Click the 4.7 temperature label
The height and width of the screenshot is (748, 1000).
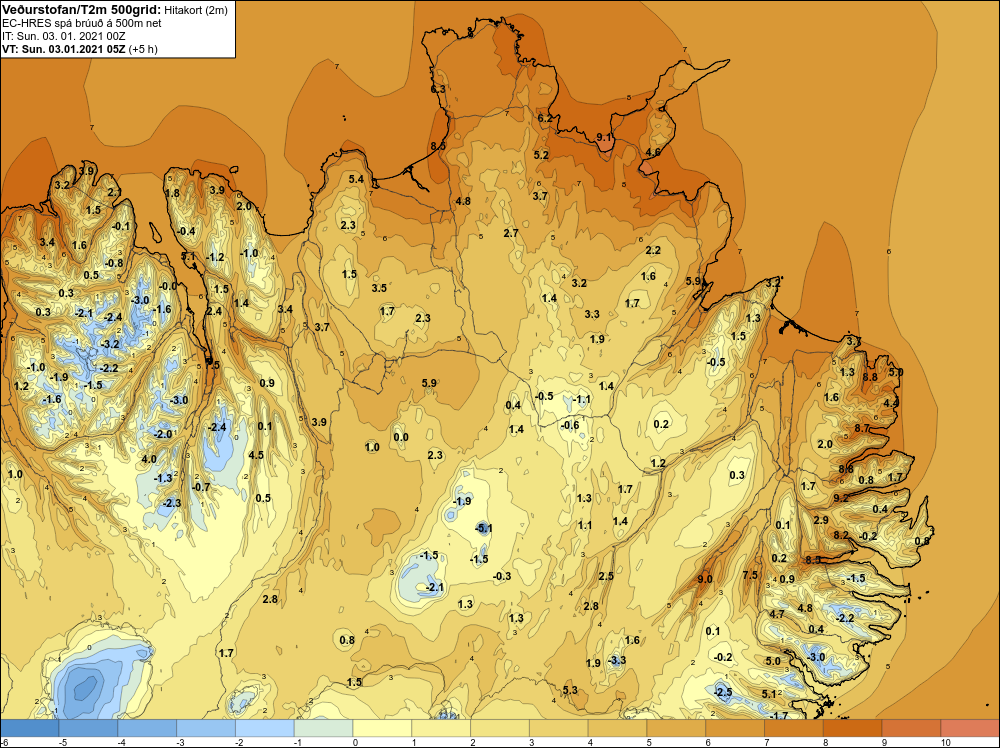pyautogui.click(x=776, y=615)
